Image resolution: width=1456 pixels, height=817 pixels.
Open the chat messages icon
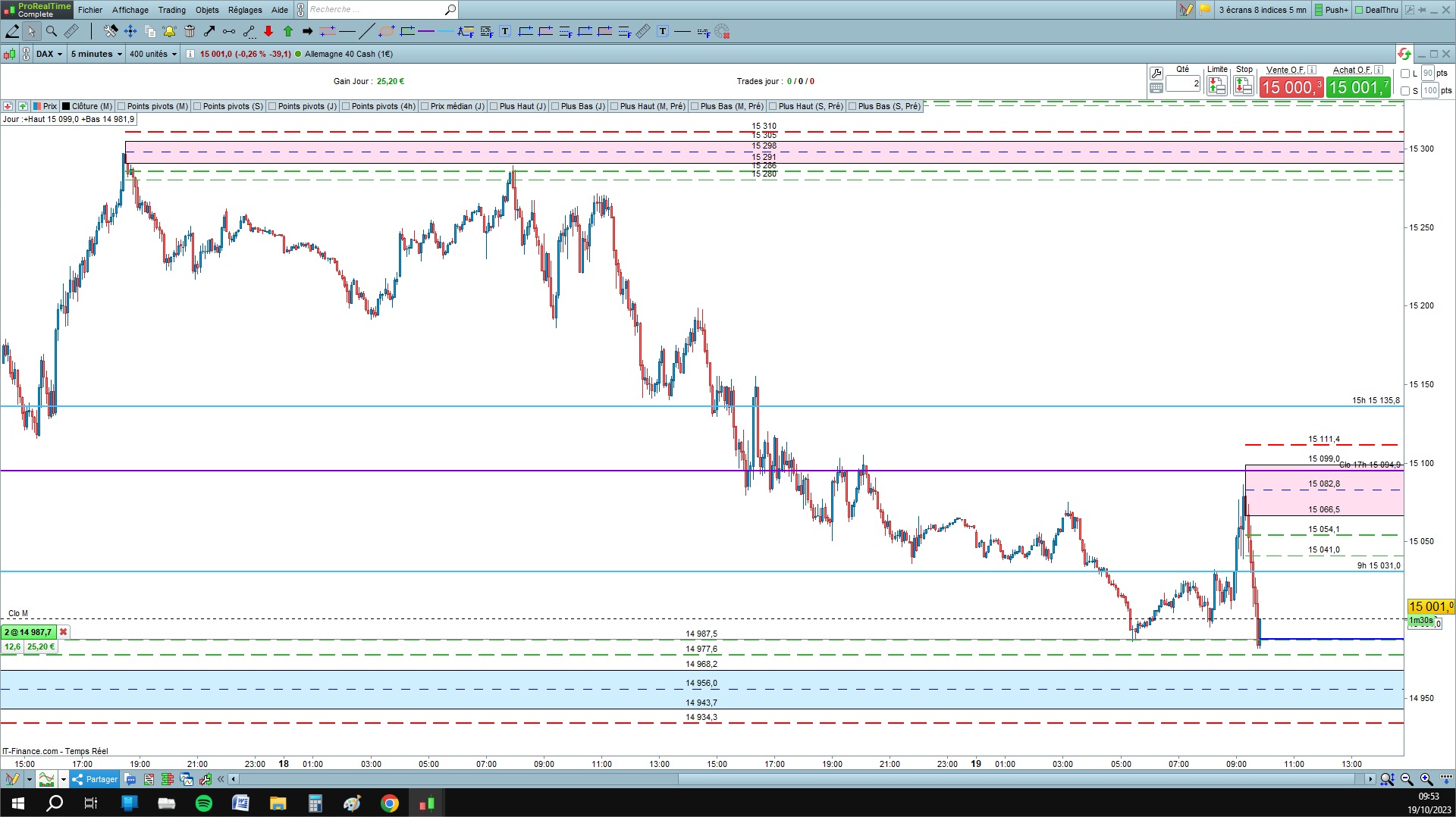130,779
